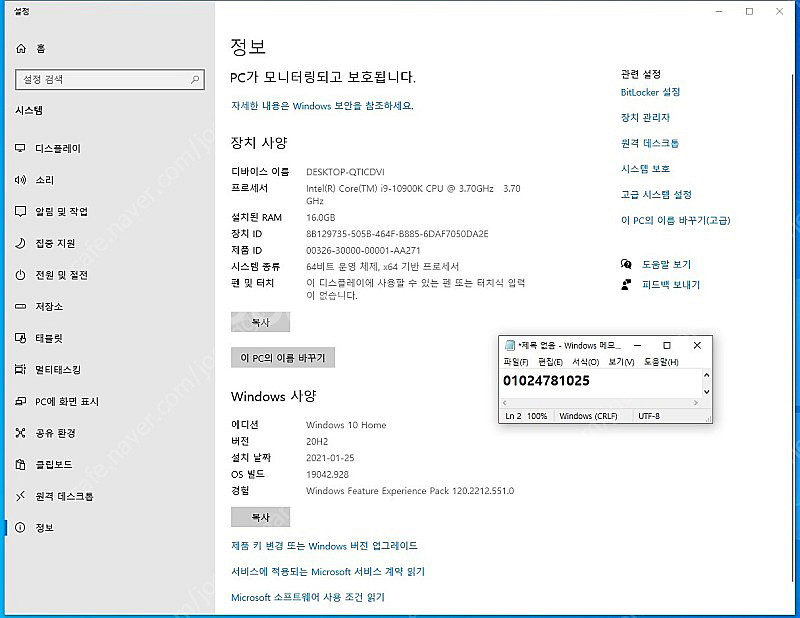The image size is (800, 618).
Task: Click the search magnifier icon
Action: pos(195,80)
